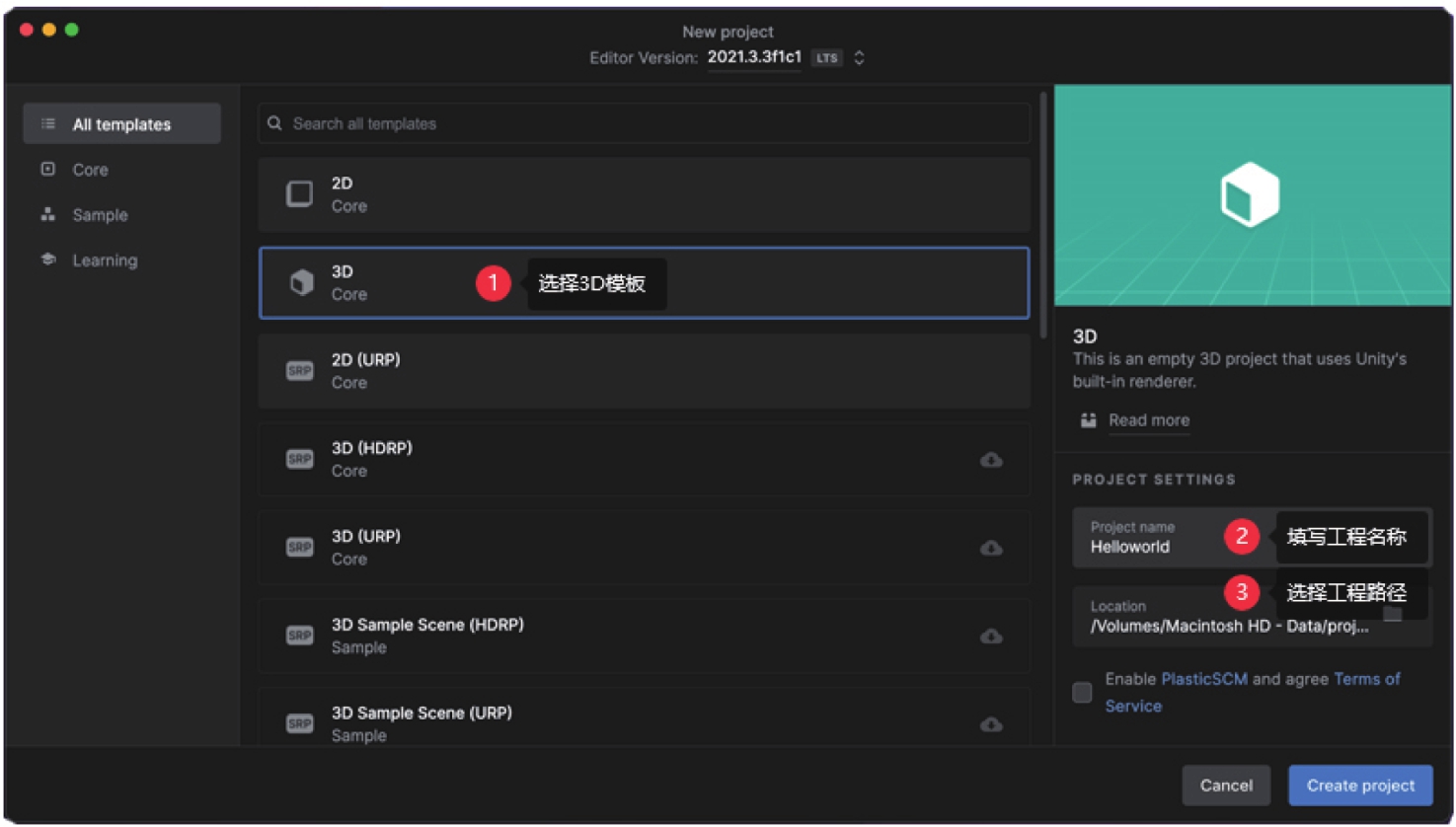The image size is (1456, 827).
Task: Select the 3D Sample Scene (HDRP) template
Action: pos(644,636)
